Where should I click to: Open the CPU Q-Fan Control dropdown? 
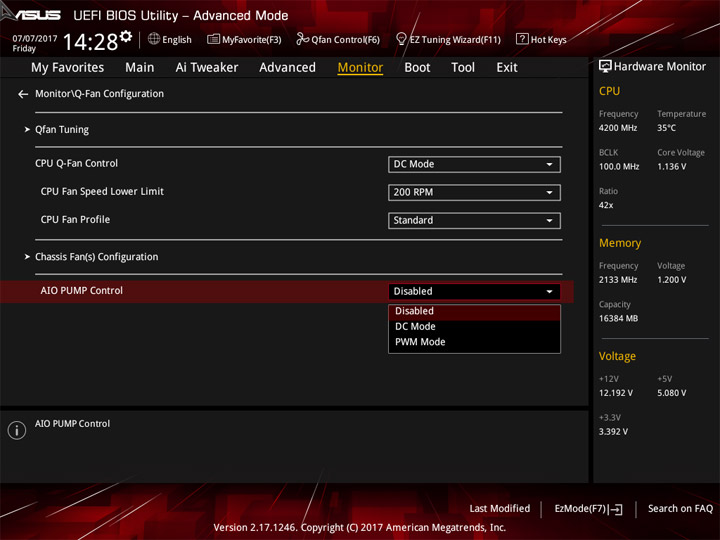click(474, 164)
